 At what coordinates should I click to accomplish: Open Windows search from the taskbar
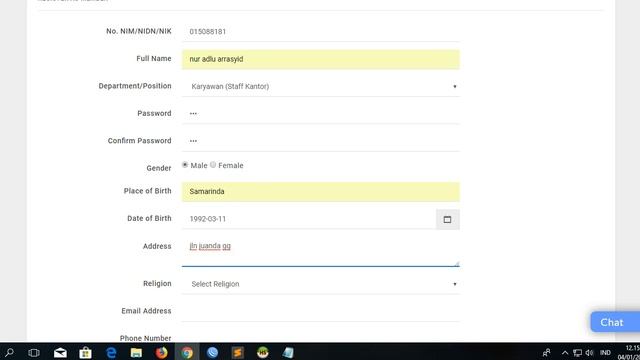point(9,352)
